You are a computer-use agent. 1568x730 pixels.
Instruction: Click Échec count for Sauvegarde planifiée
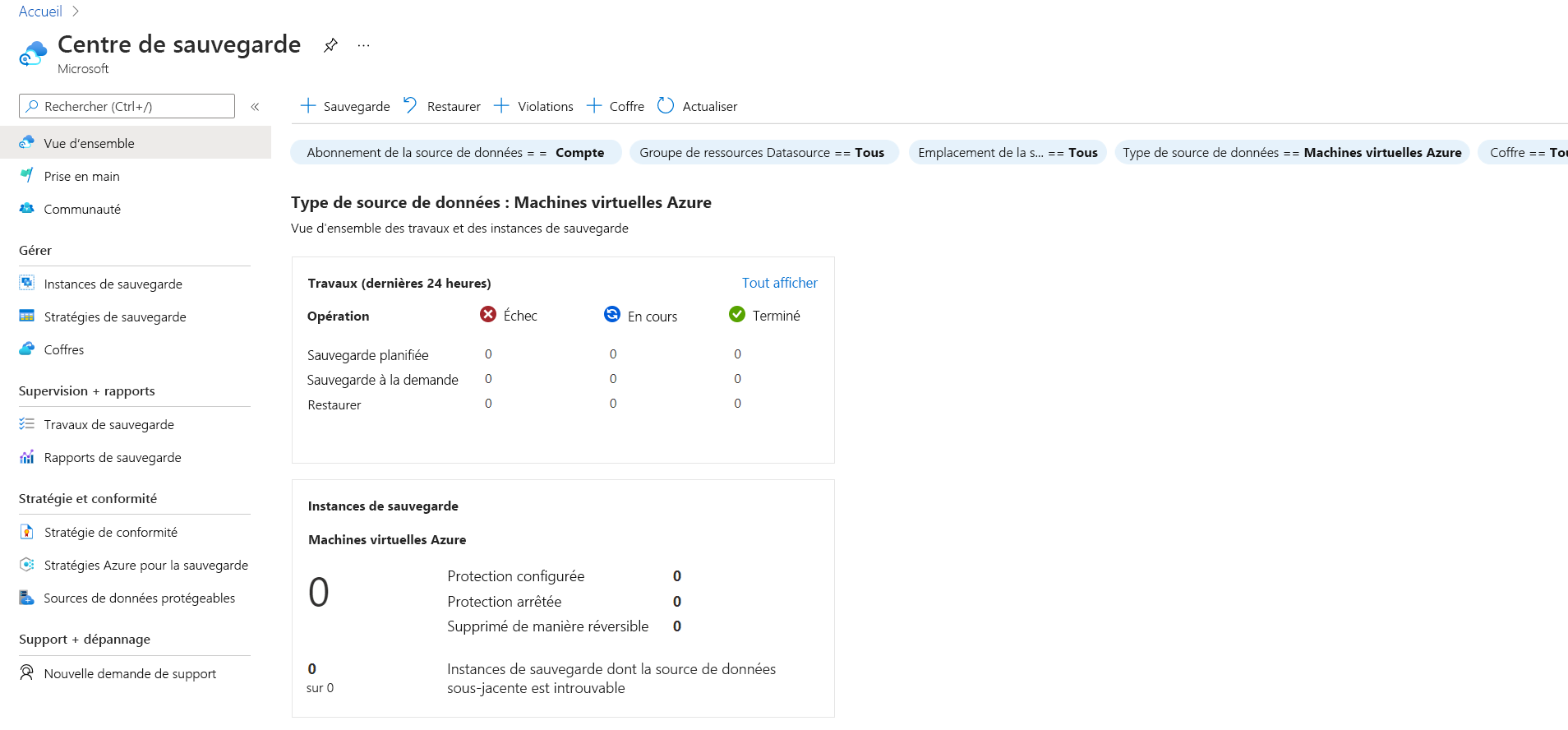click(x=488, y=354)
